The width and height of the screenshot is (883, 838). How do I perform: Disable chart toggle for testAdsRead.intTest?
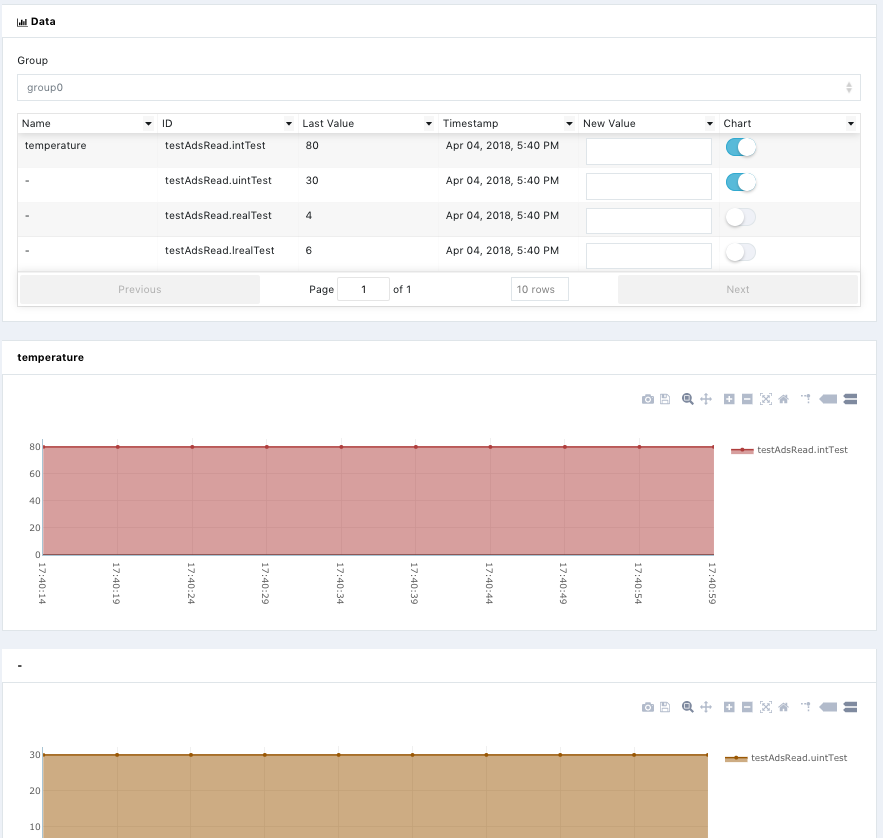coord(740,148)
